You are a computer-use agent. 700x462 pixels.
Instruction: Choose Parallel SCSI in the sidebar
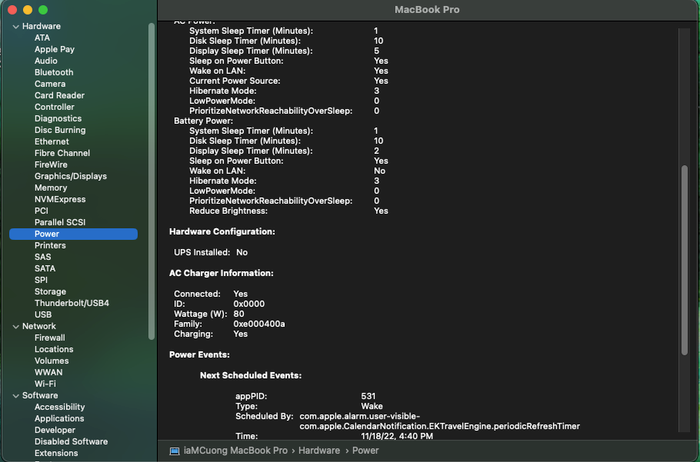click(60, 222)
